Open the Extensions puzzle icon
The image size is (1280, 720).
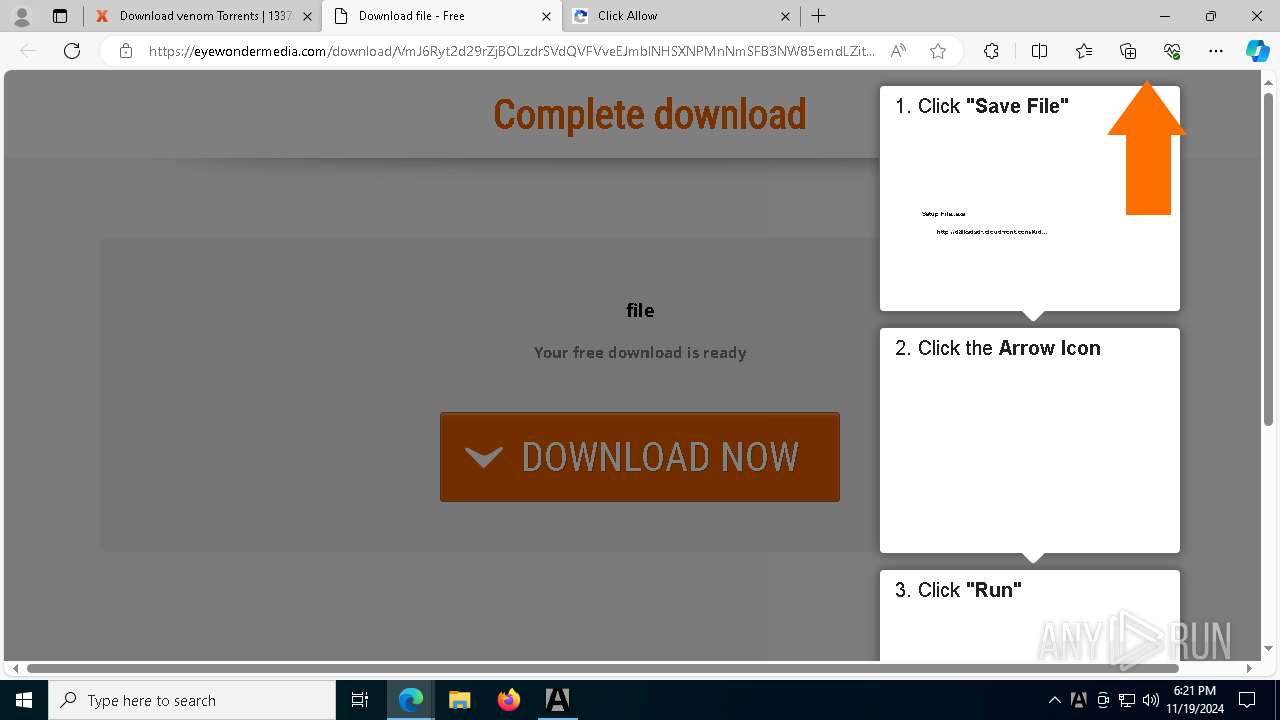991,51
